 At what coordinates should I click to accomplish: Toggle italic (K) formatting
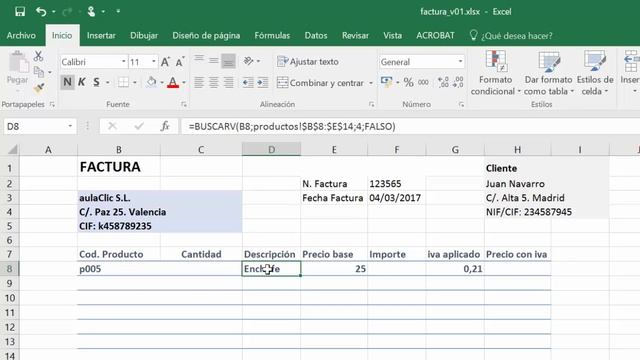click(82, 82)
